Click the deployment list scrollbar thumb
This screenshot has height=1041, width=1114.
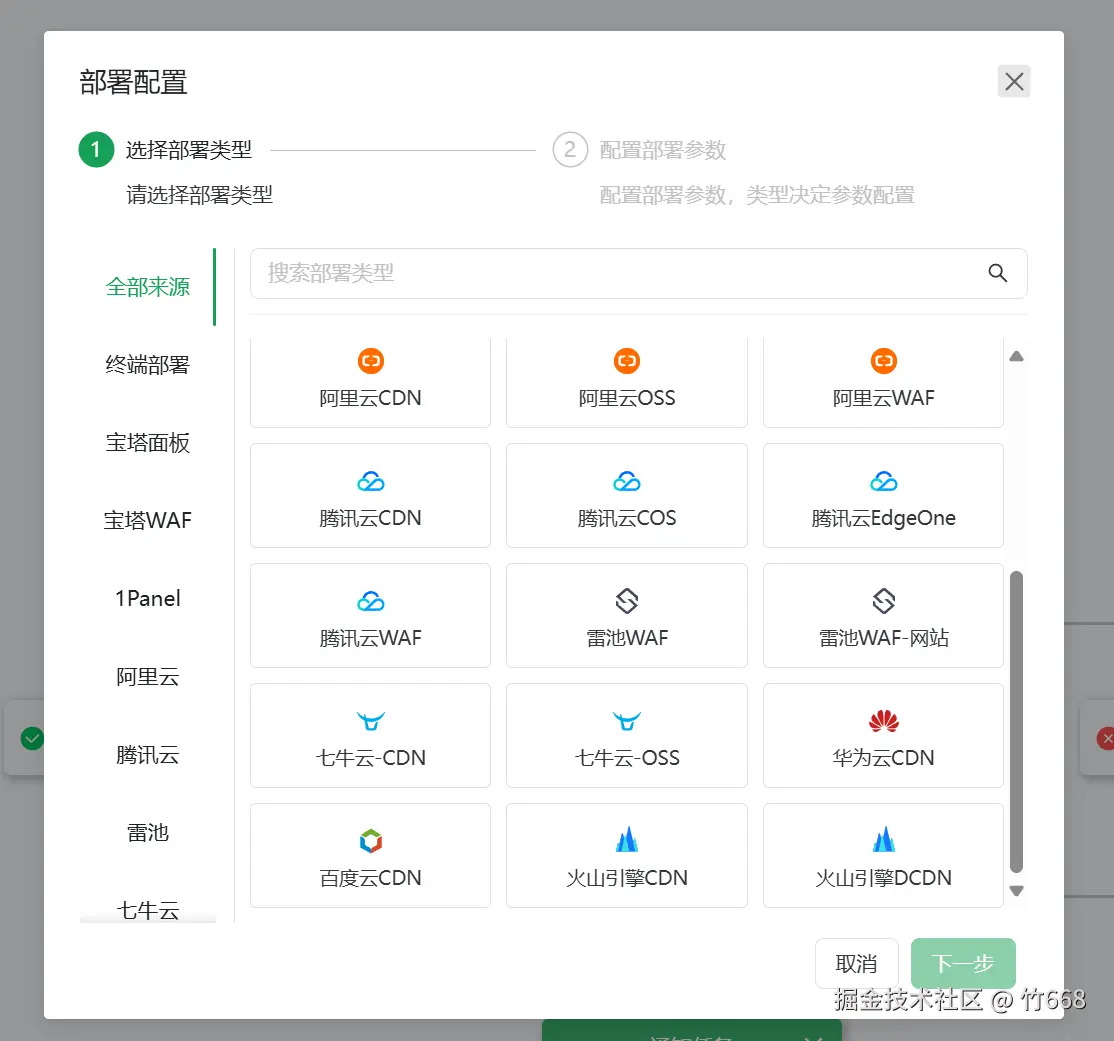pos(1017,721)
